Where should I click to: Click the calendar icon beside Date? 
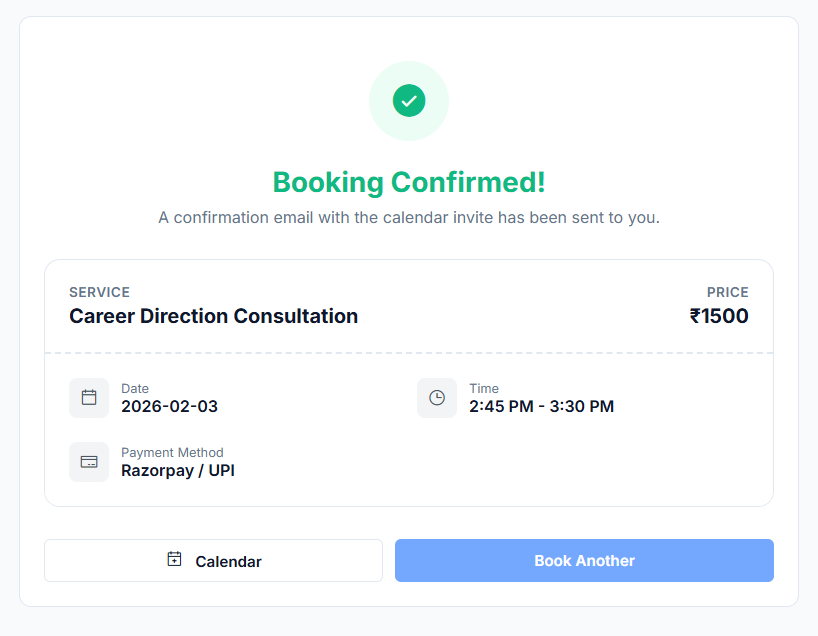coord(89,398)
